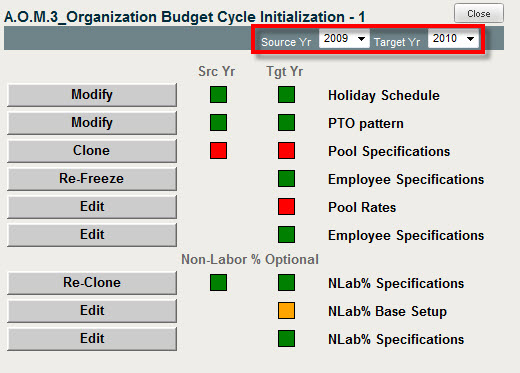The height and width of the screenshot is (373, 520).
Task: Click red Tgt Yr status for Pool Rates
Action: click(286, 206)
